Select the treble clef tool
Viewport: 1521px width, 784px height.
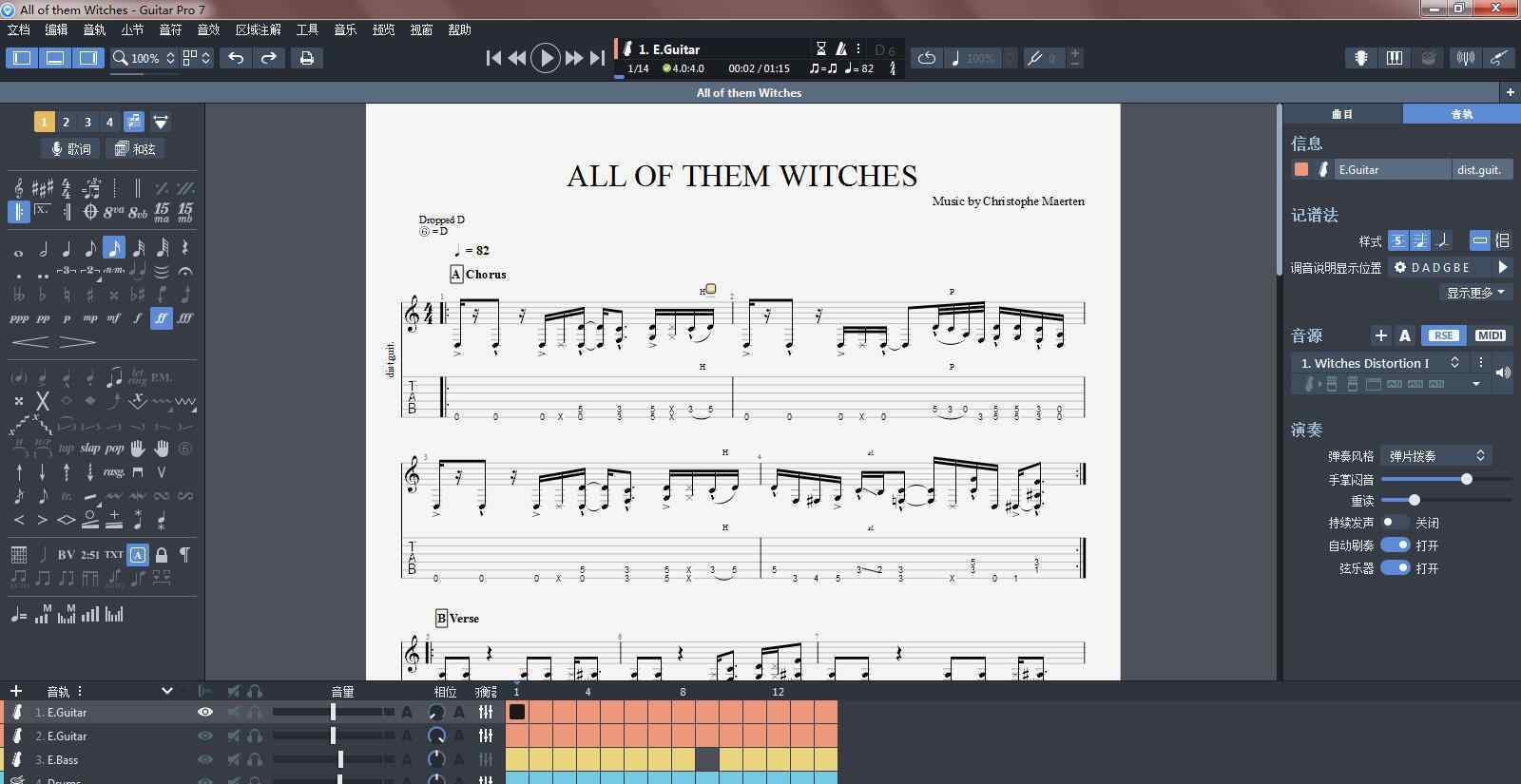19,188
